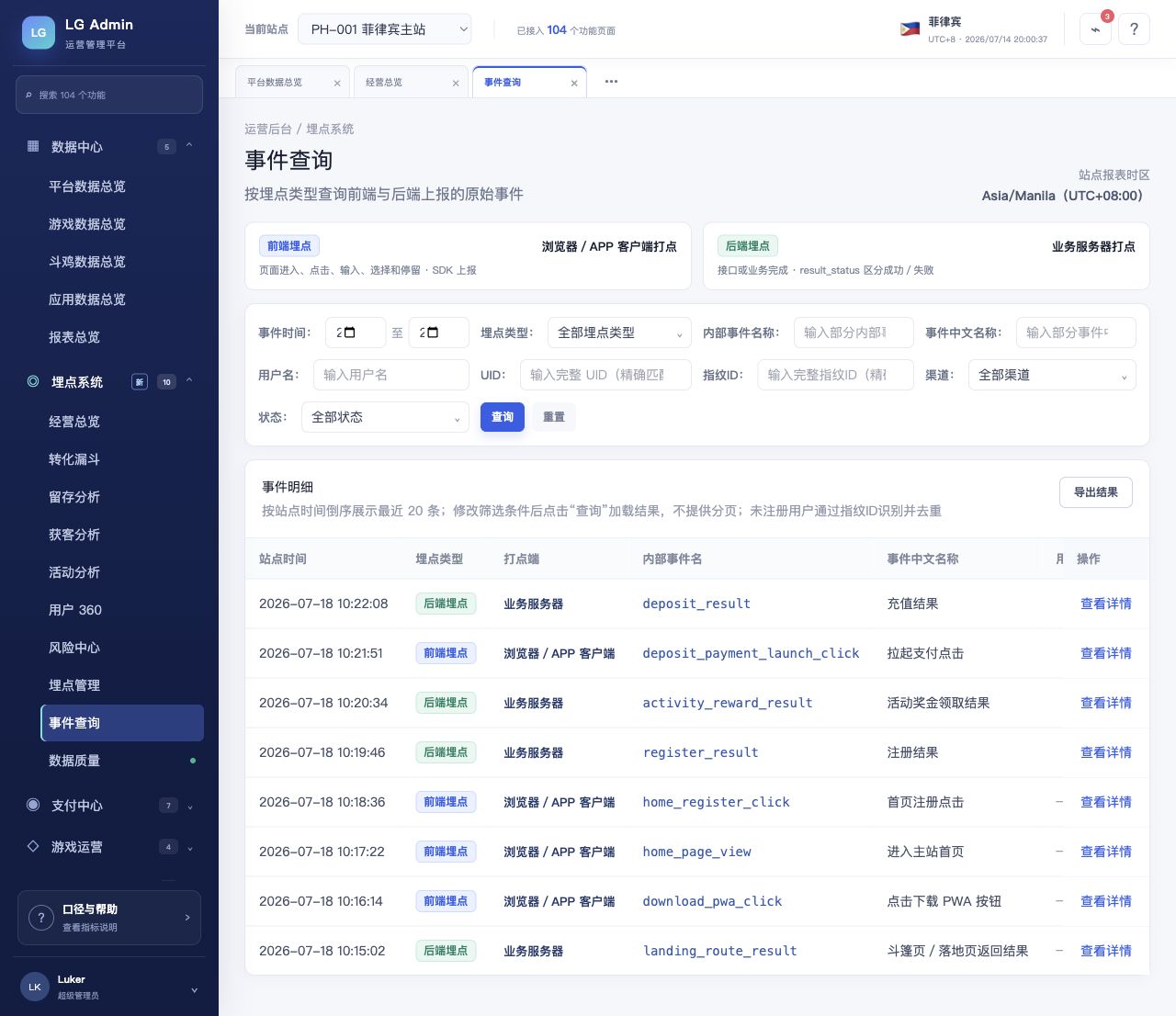This screenshot has height=1016, width=1176.
Task: Click the 站点时间 column header
Action: [283, 559]
